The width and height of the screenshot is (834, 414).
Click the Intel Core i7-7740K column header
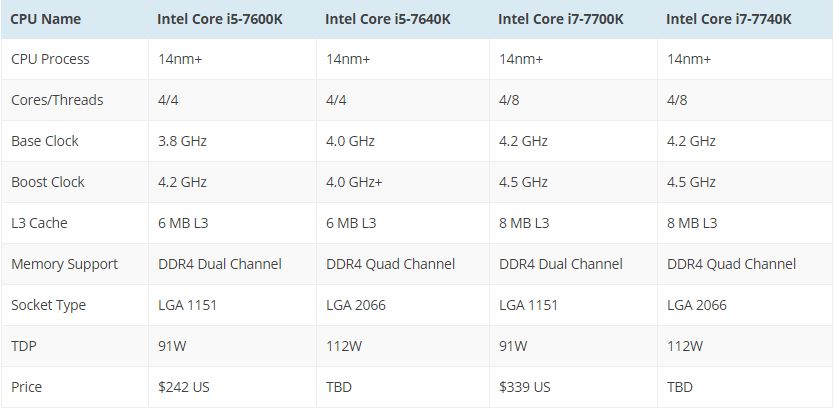tap(729, 18)
